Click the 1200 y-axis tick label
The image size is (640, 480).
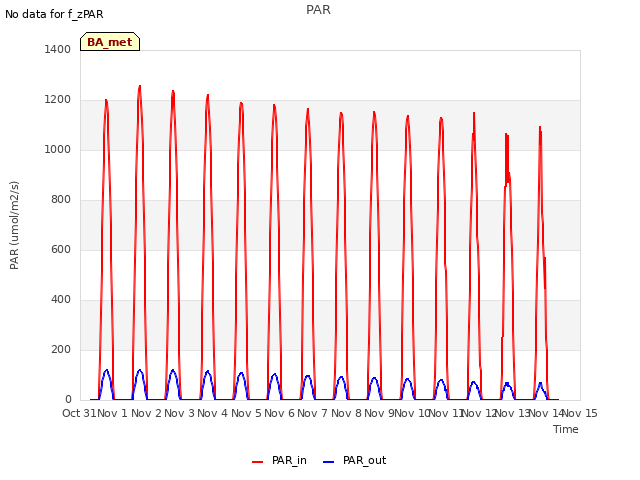click(58, 100)
